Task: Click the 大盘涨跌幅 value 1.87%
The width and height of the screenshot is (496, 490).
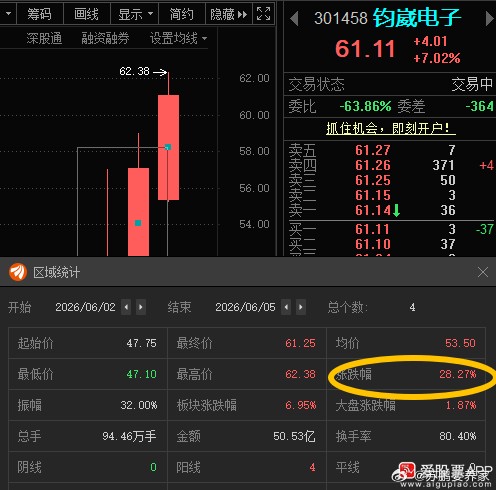Action: coord(461,405)
